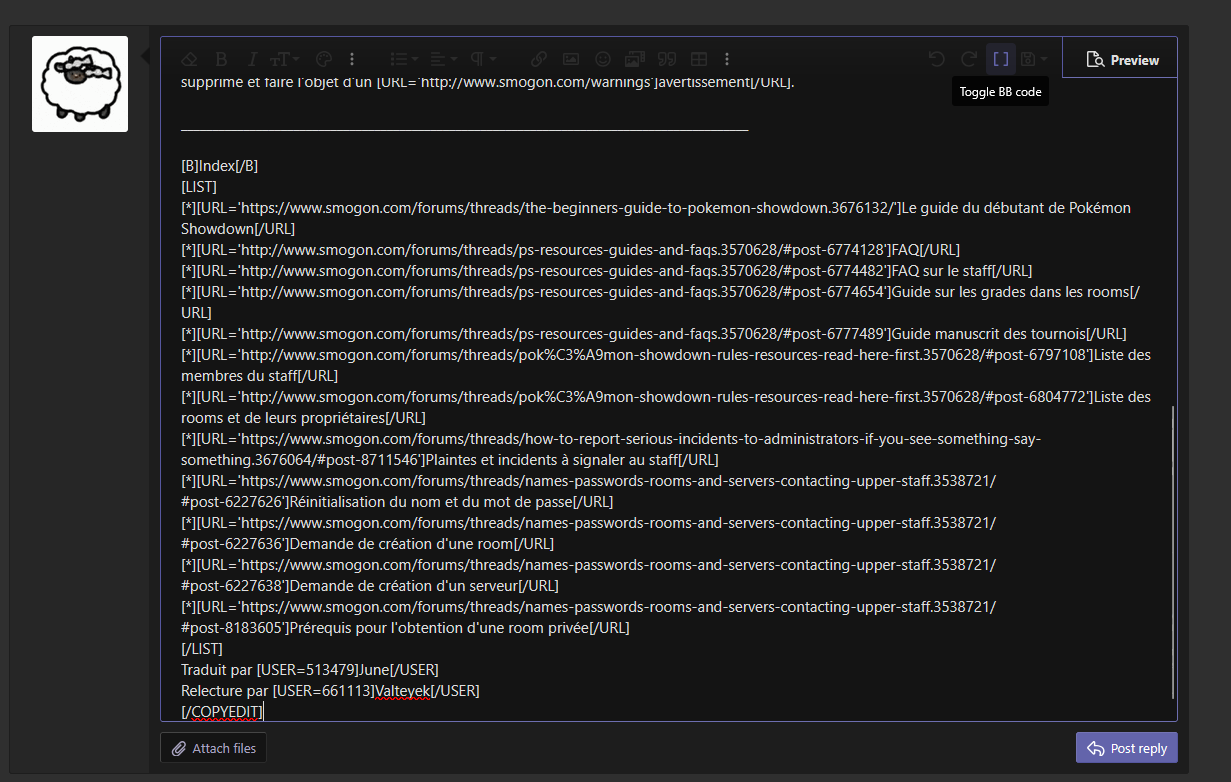The image size is (1231, 782).
Task: Open the Text color palette
Action: point(323,59)
